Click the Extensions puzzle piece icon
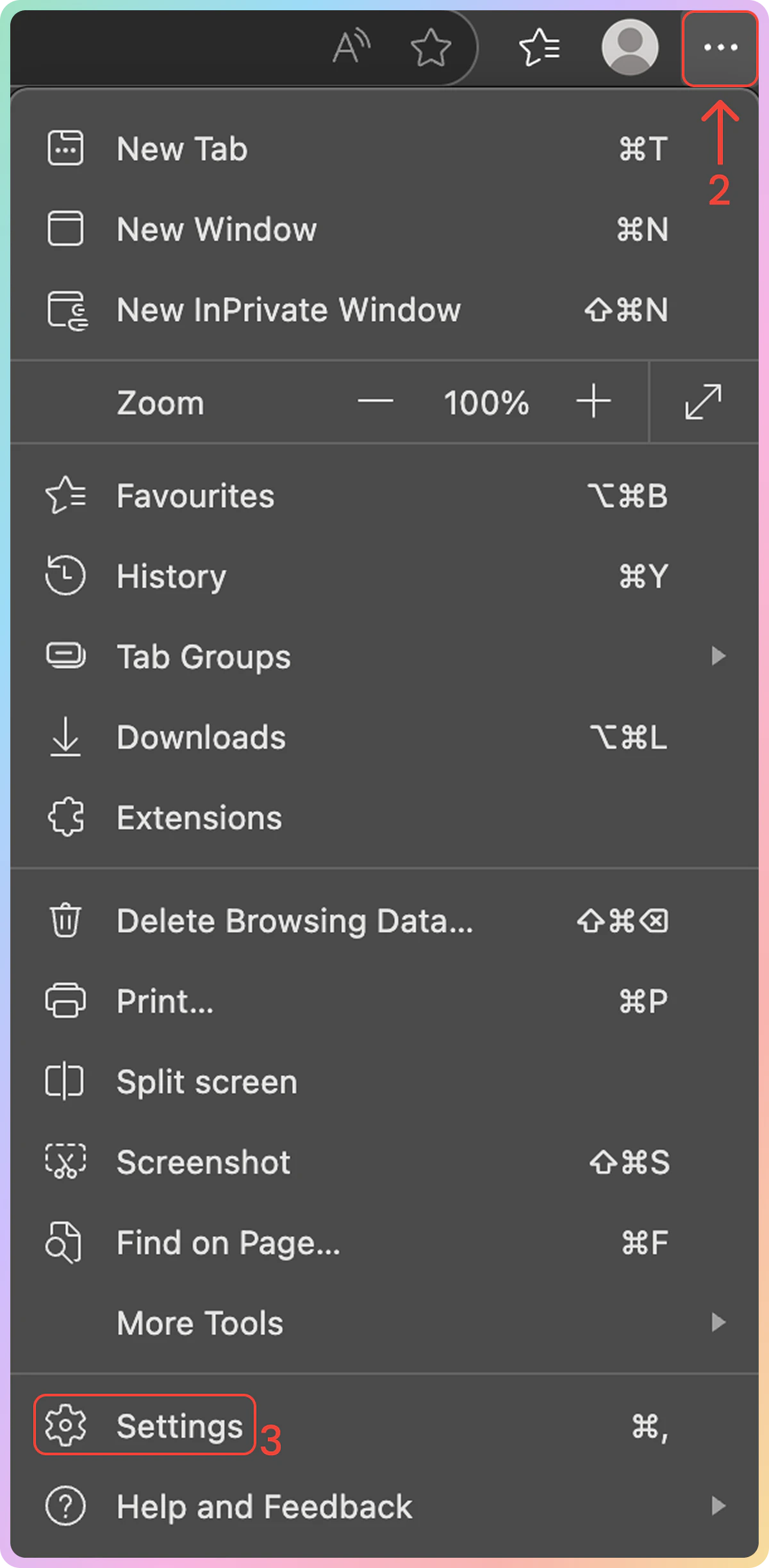 [65, 817]
